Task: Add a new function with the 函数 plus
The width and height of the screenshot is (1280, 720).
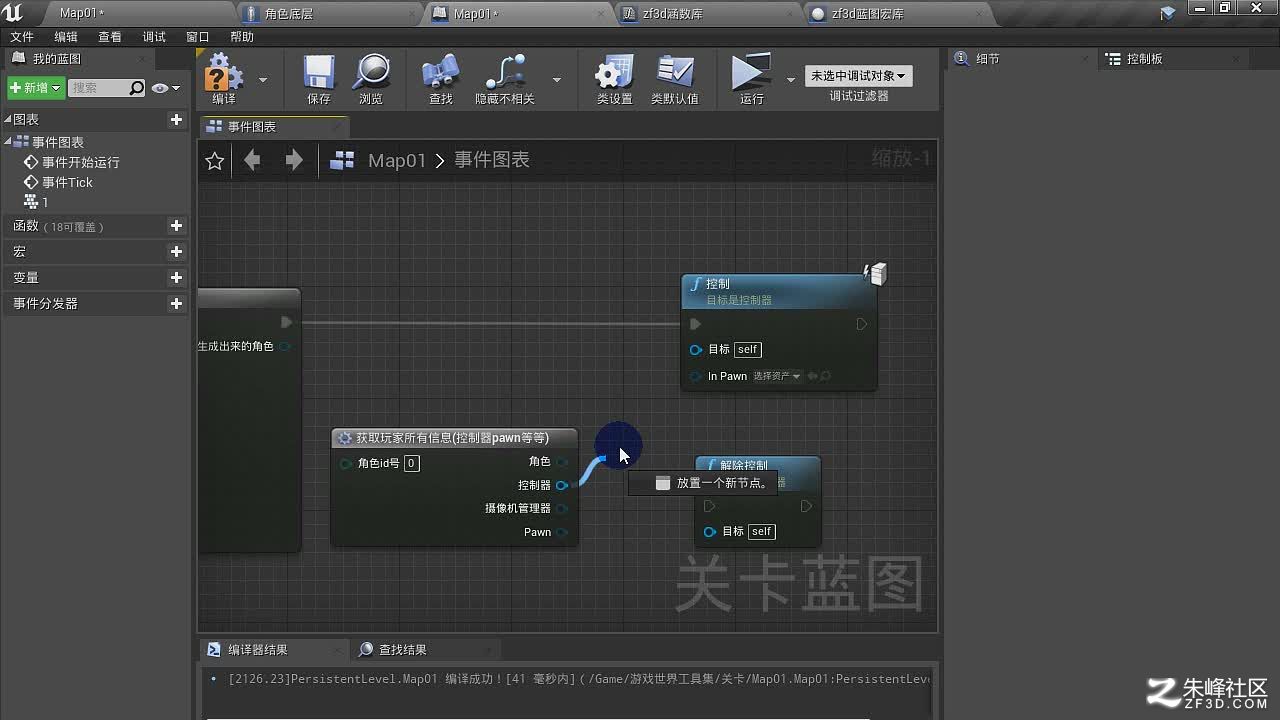Action: tap(176, 226)
